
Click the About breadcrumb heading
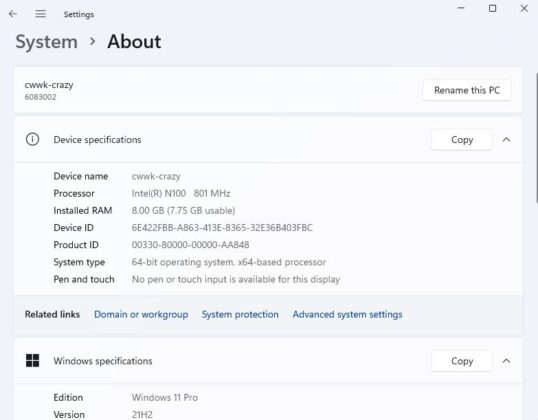pos(134,42)
